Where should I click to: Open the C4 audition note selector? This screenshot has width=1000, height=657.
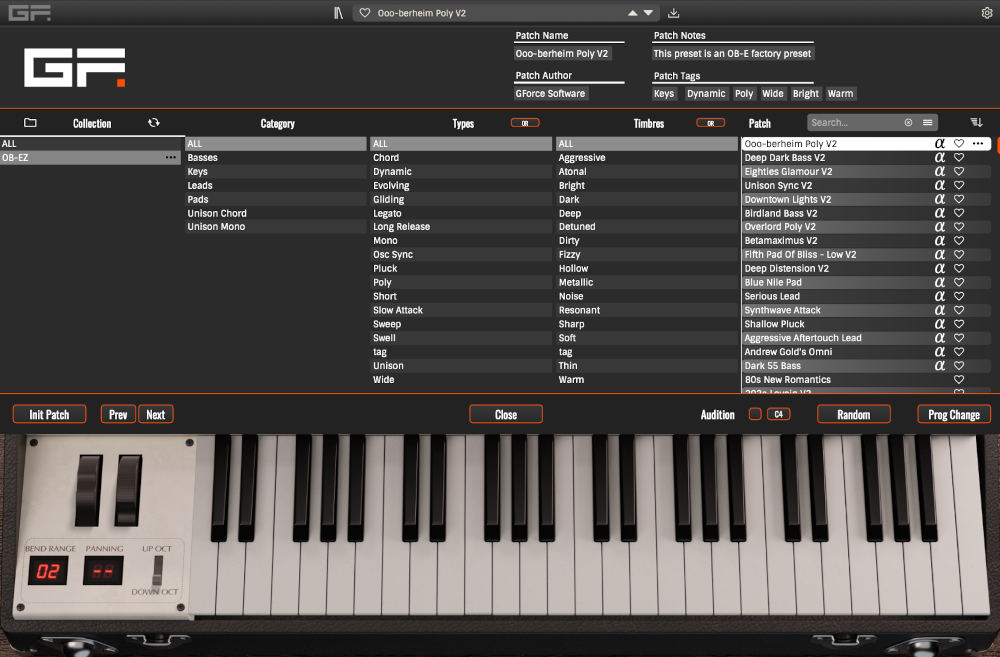777,414
